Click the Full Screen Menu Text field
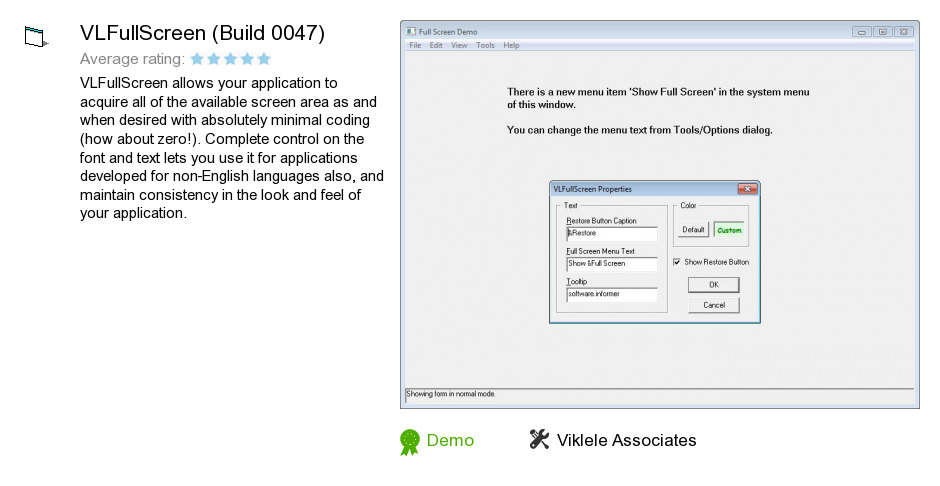The image size is (940, 486). (x=611, y=264)
